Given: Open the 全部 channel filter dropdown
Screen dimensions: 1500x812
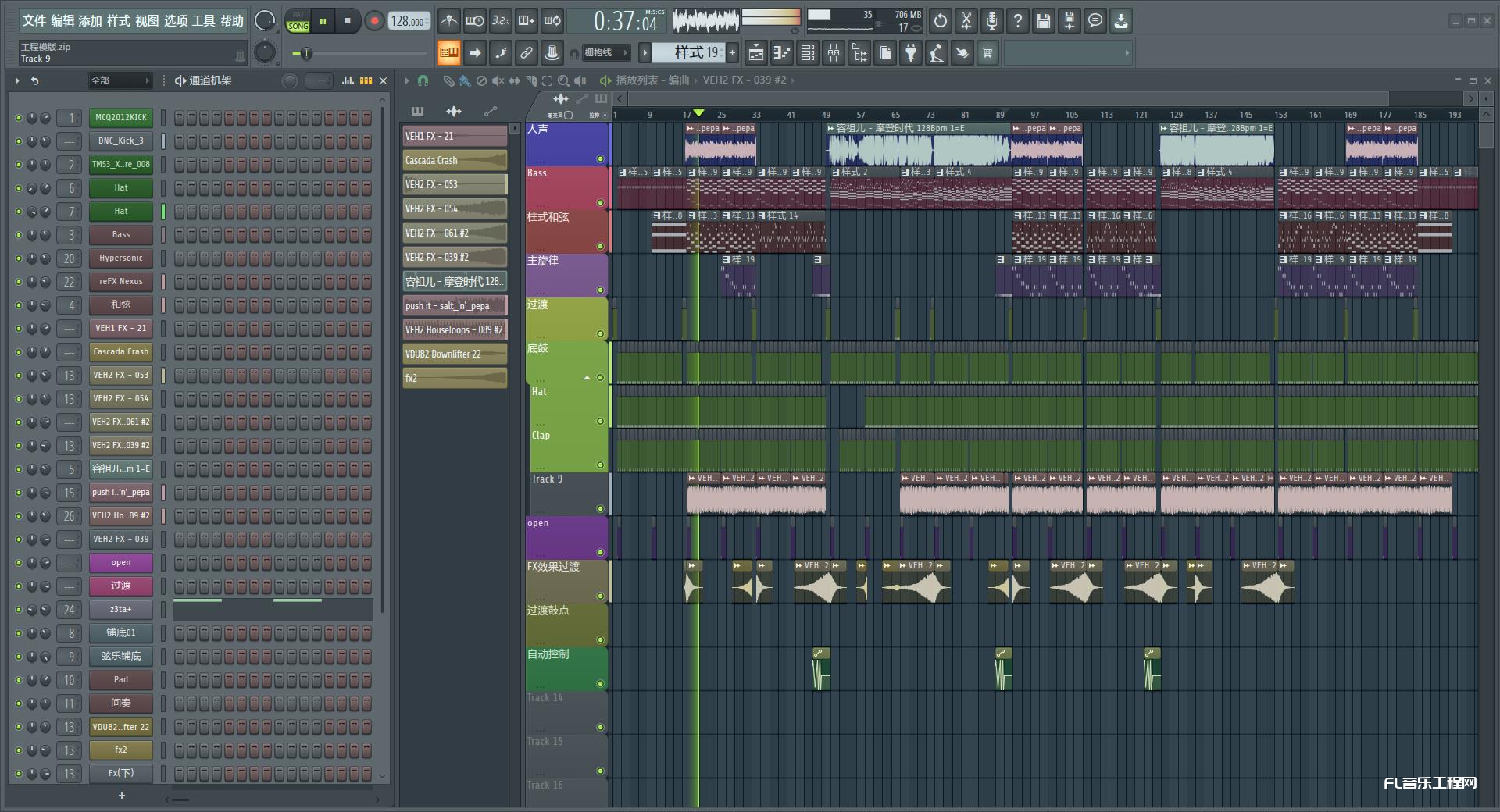Looking at the screenshot, I should click(x=120, y=80).
